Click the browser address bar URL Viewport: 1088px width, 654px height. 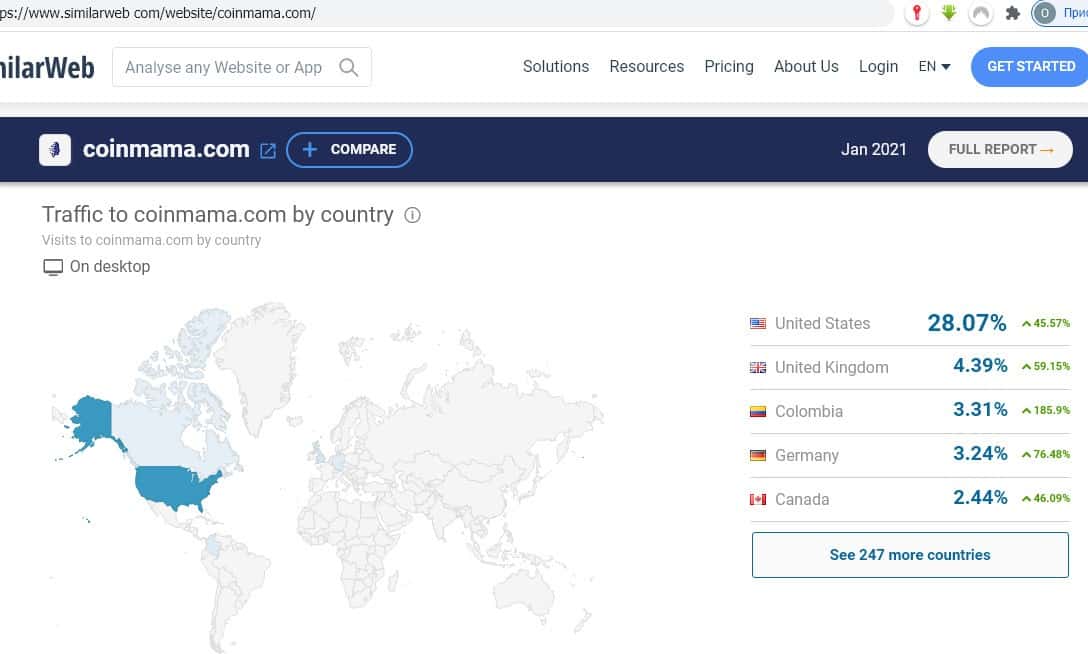[x=157, y=13]
